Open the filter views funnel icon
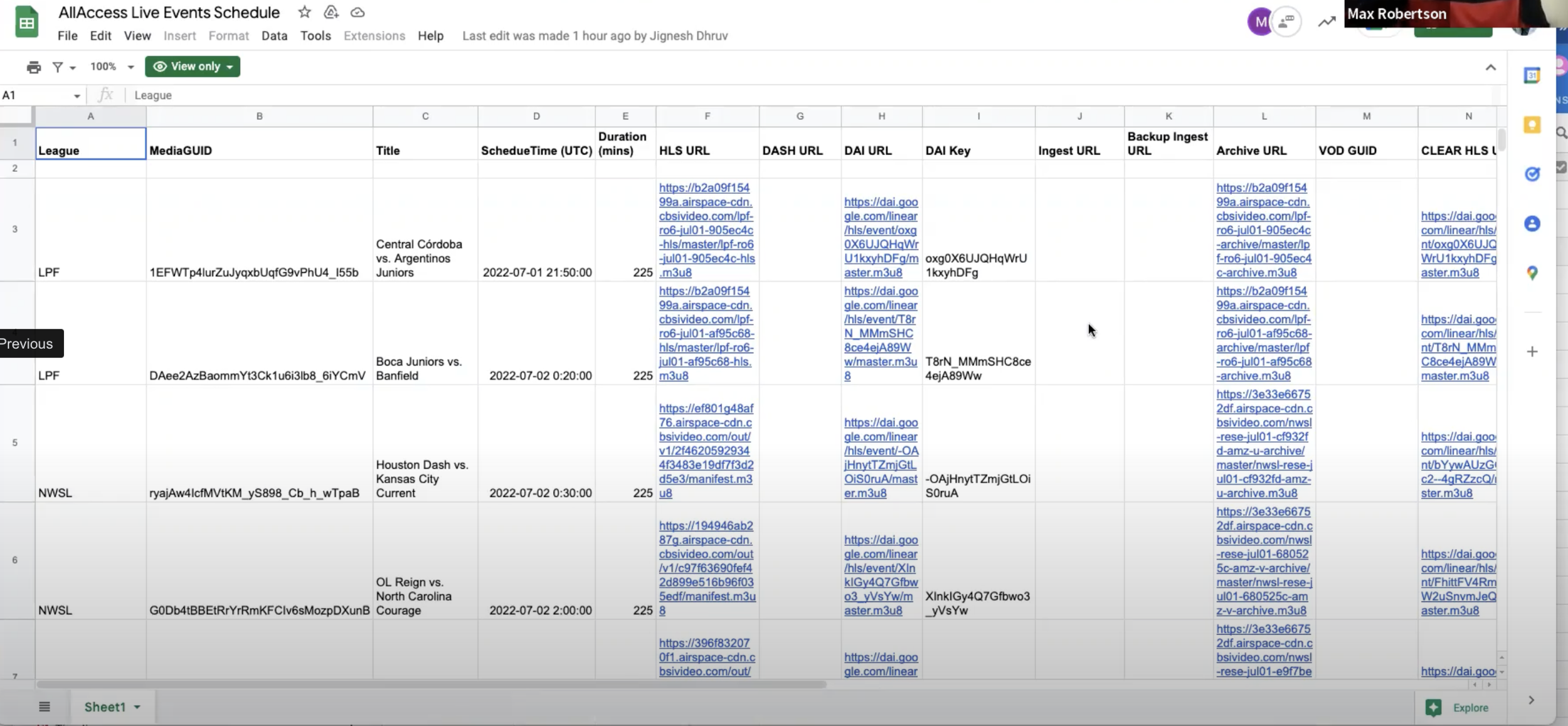The image size is (1568, 726). point(58,67)
